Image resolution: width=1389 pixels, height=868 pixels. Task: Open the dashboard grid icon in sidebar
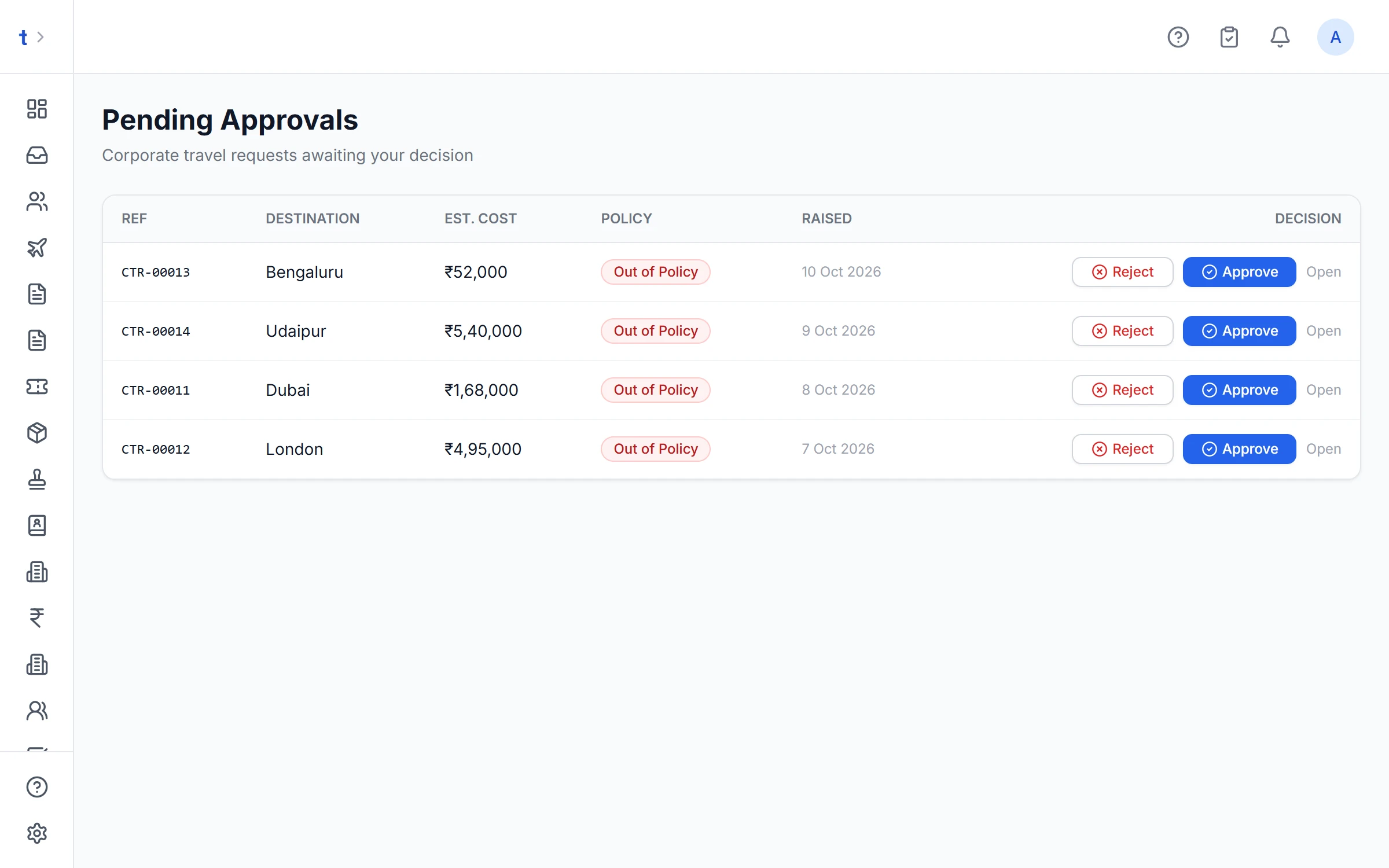(x=36, y=109)
